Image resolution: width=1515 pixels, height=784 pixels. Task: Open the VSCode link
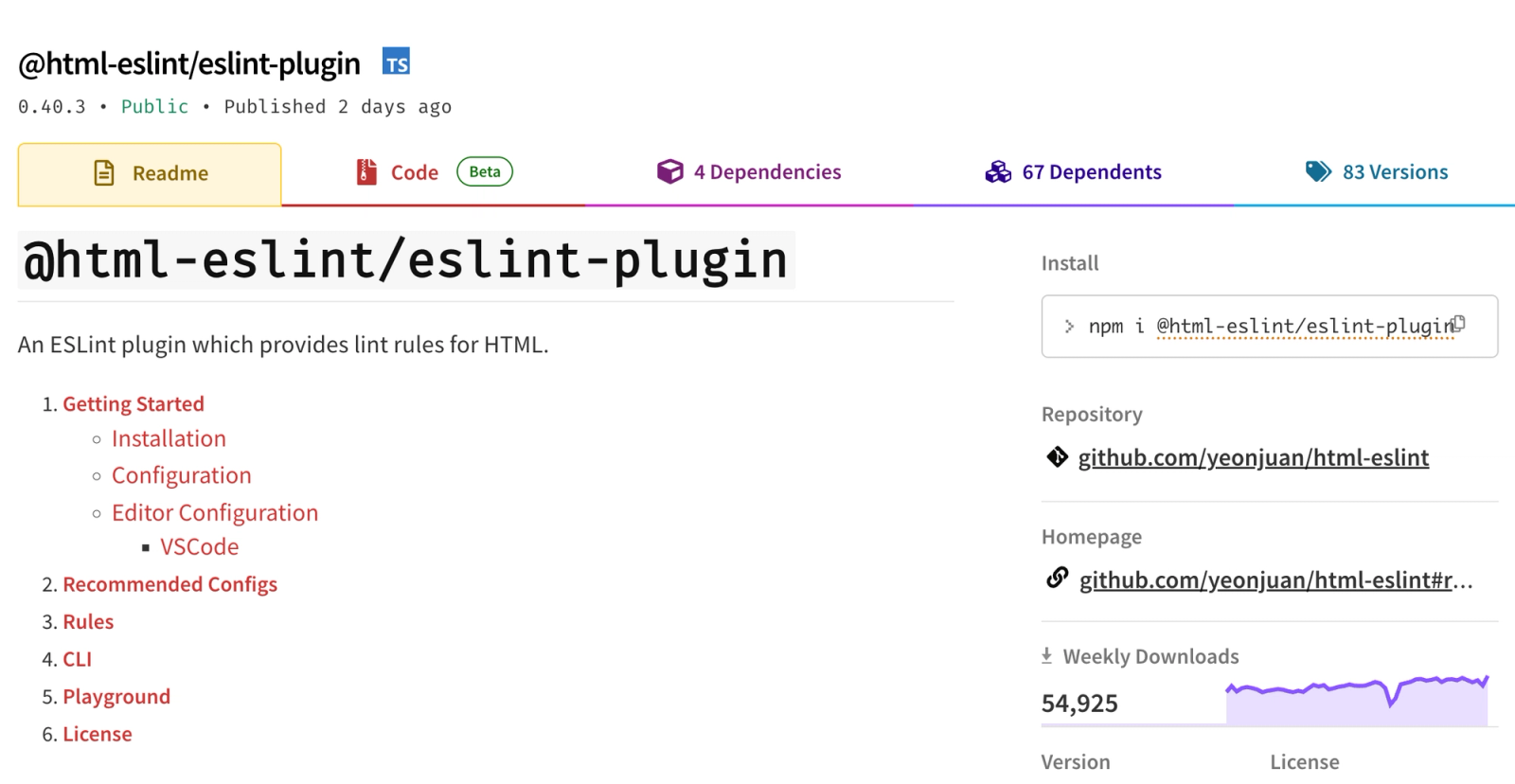[x=199, y=546]
